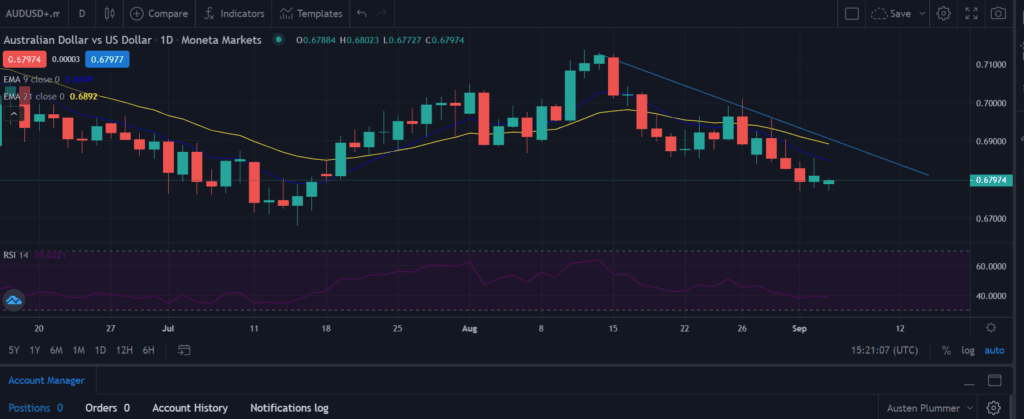Toggle percent scale mode

click(946, 350)
